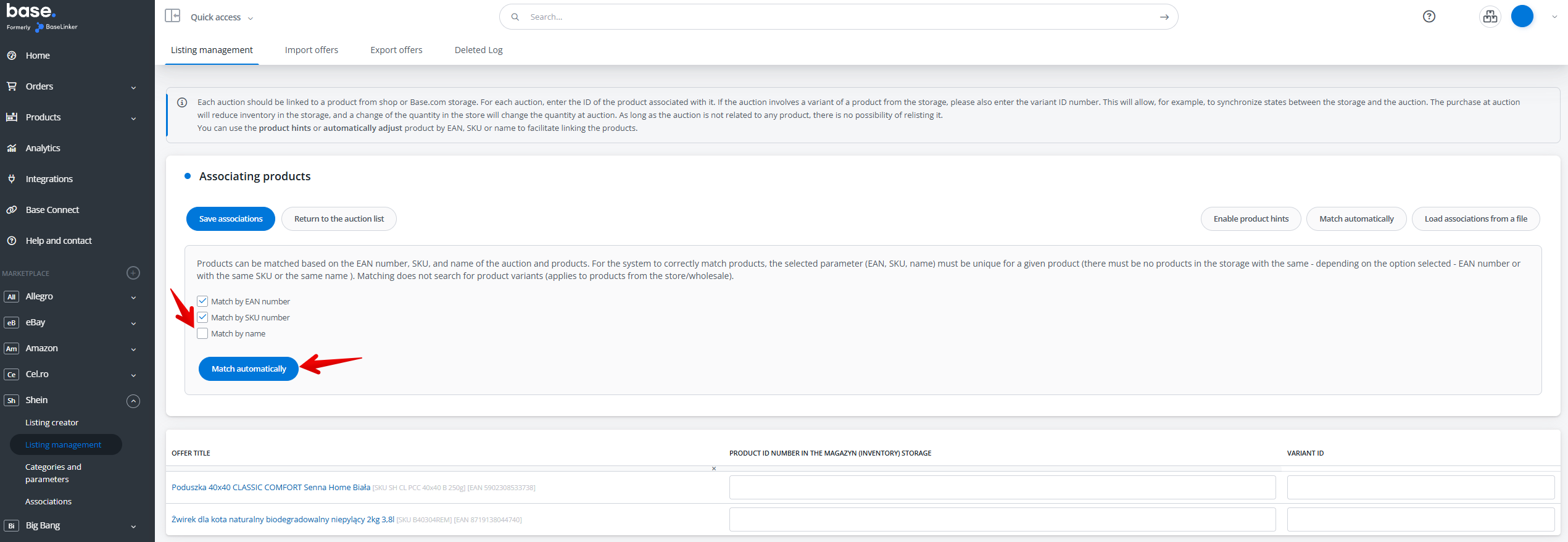Click the blue Match automatically button

pos(249,369)
